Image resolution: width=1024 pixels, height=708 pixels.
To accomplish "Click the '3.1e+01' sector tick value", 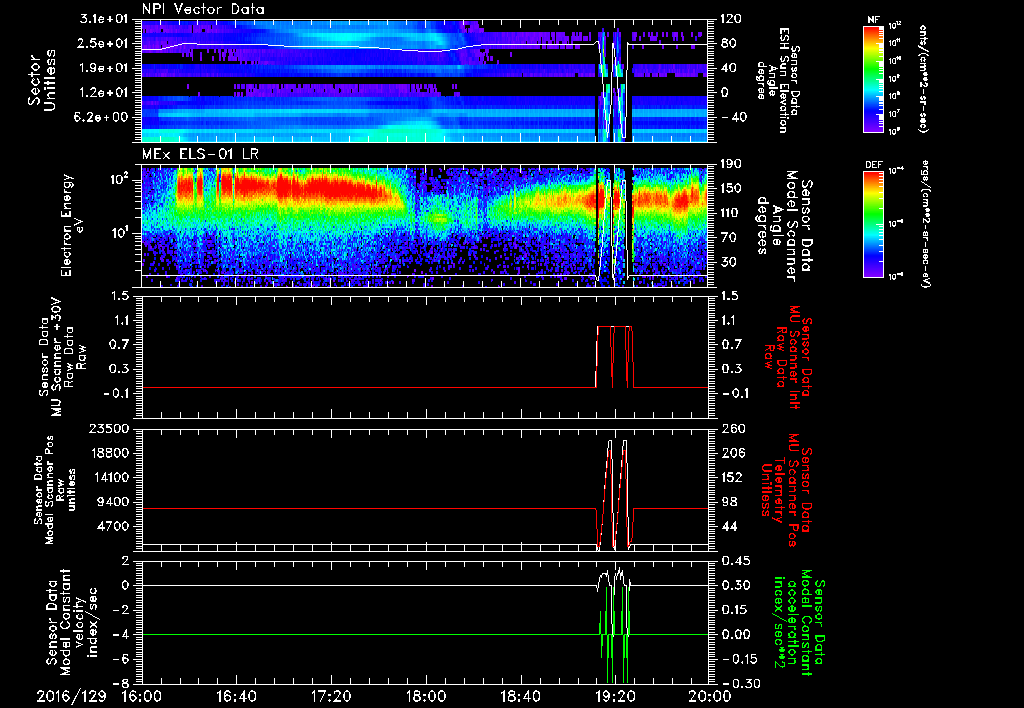I will tap(104, 19).
